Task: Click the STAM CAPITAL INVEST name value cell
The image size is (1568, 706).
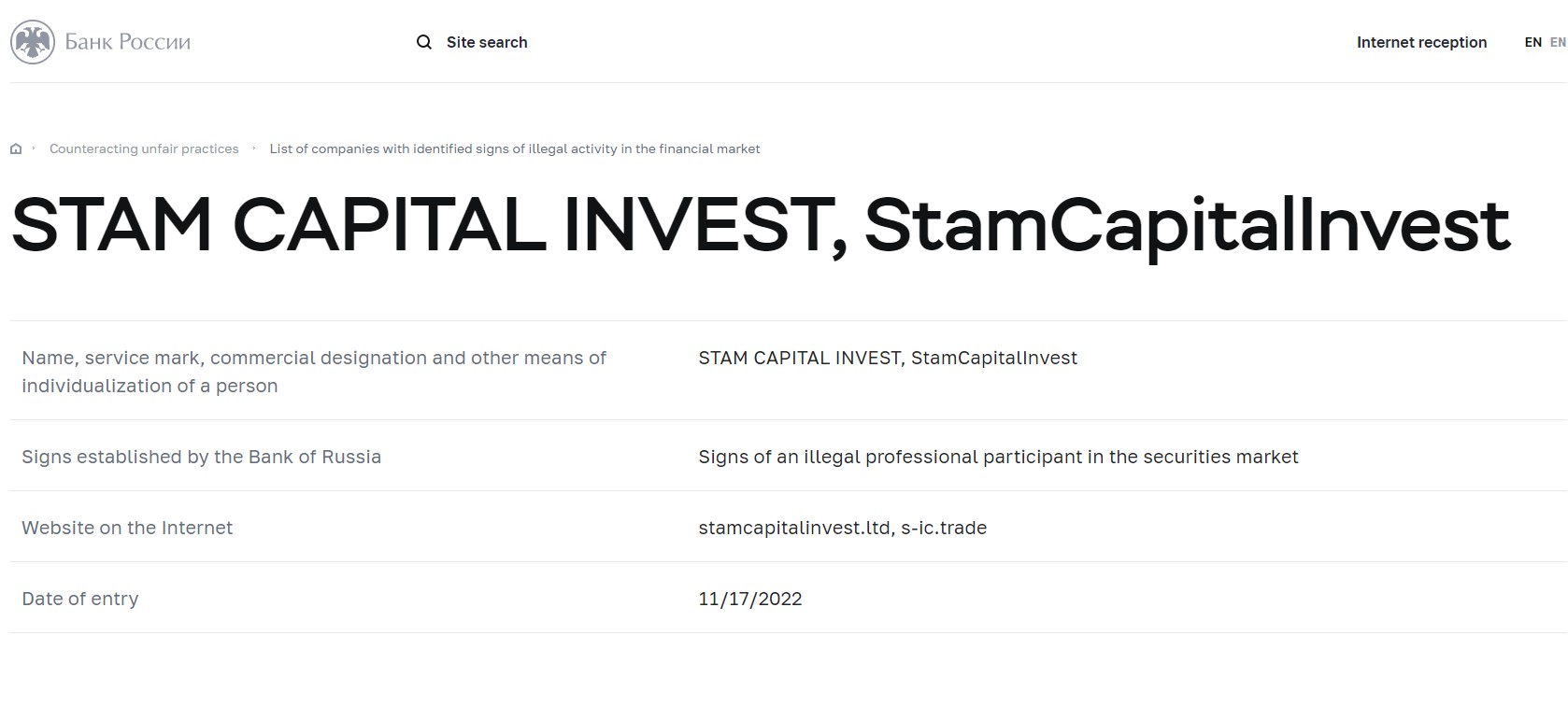Action: [888, 358]
